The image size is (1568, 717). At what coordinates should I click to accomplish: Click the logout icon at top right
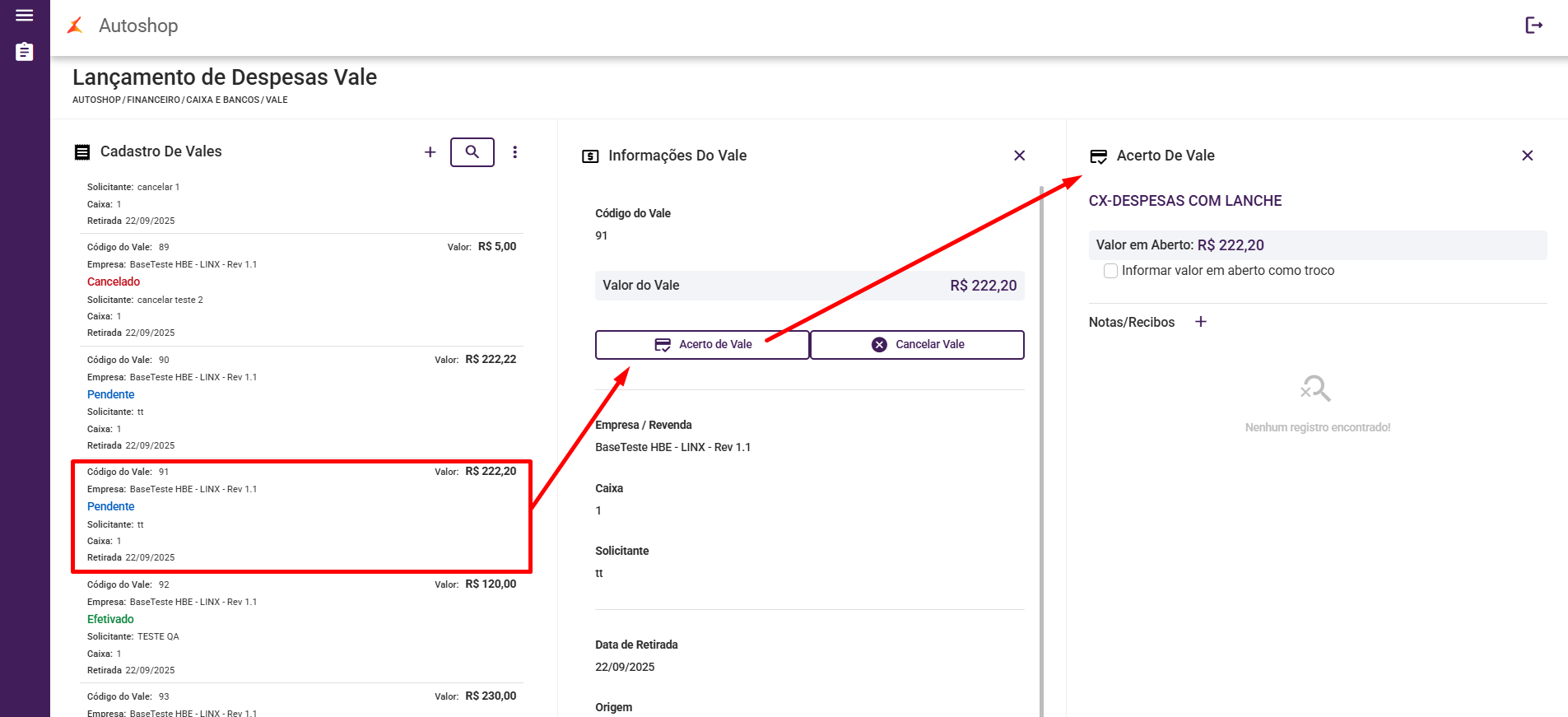[1533, 26]
